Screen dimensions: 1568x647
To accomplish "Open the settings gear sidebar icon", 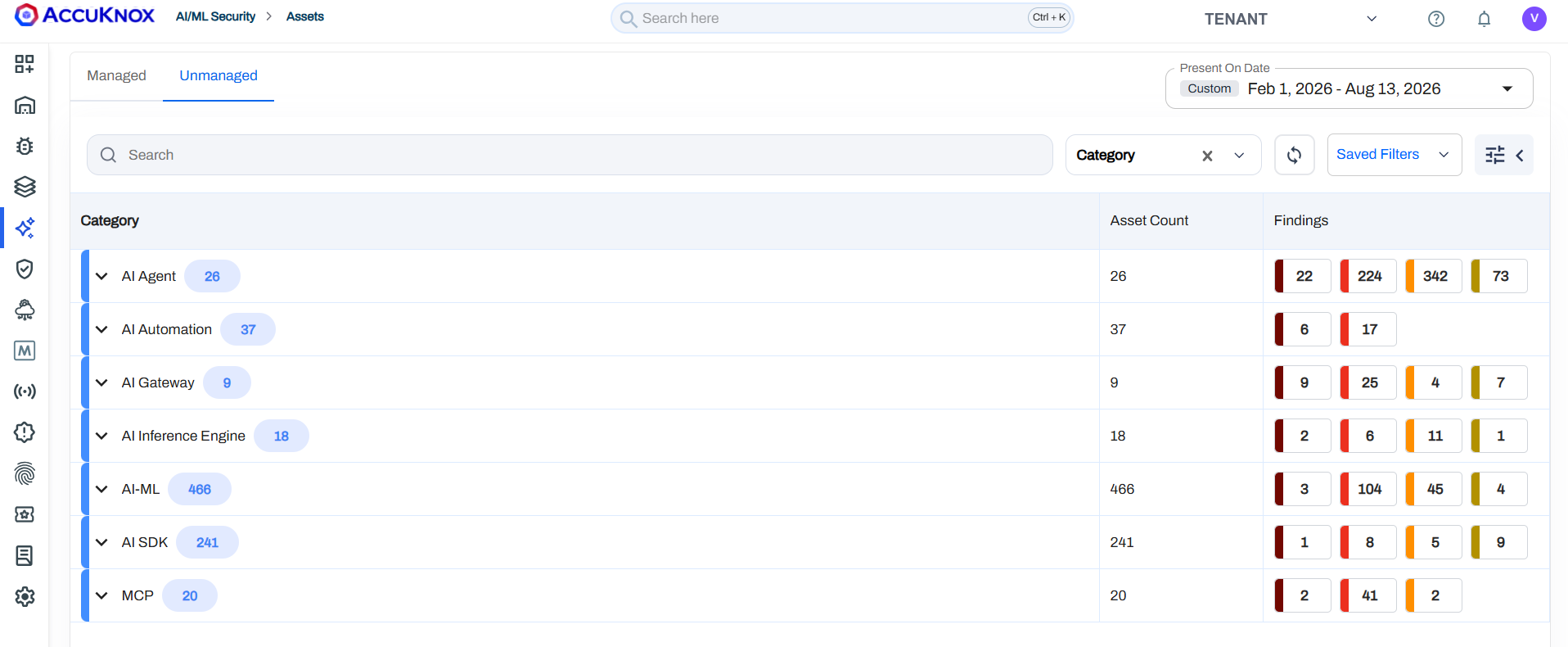I will [25, 596].
